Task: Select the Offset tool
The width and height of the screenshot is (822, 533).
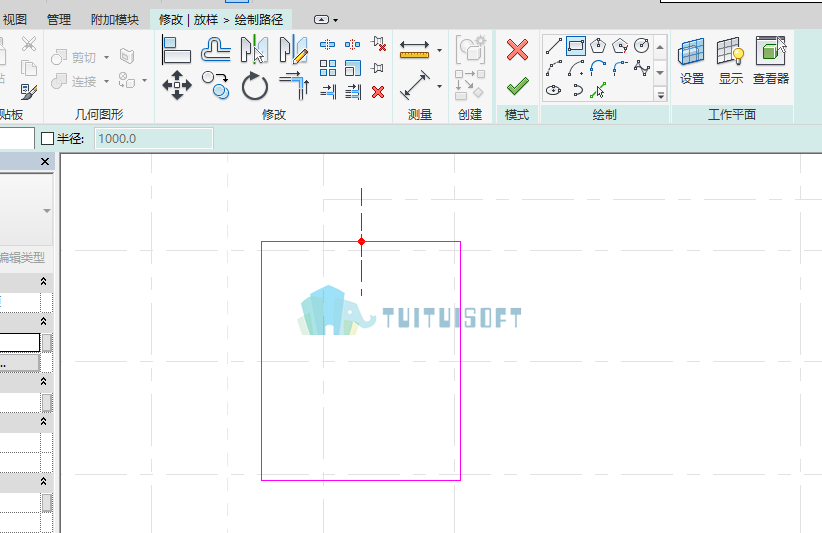Action: 215,50
